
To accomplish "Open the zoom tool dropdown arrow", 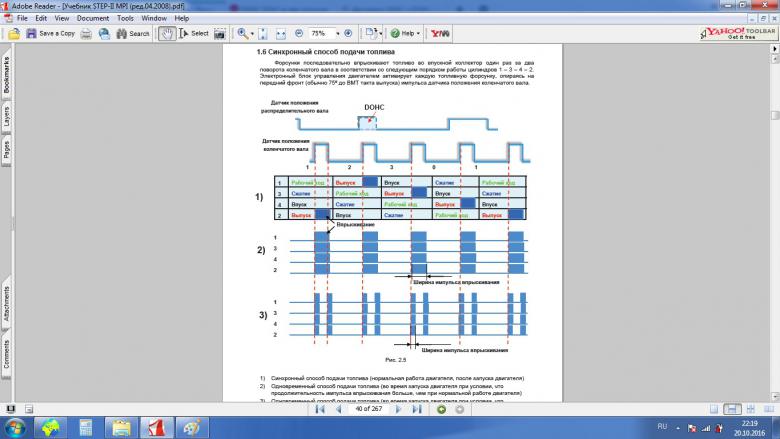I will point(252,34).
